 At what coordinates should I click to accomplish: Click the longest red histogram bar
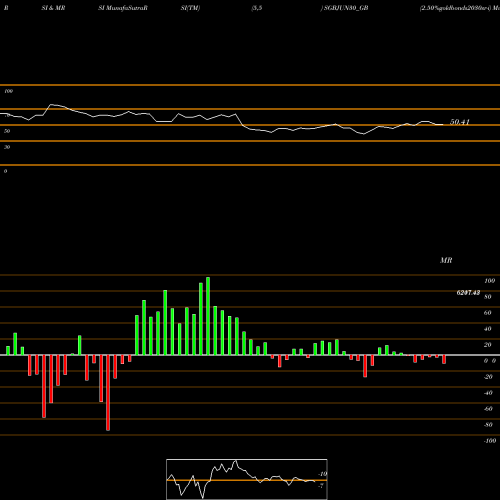pos(108,393)
